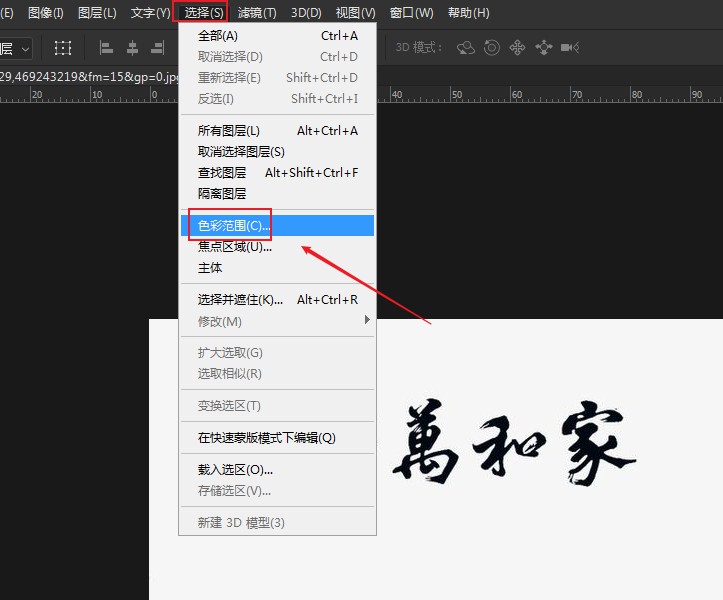Select the 3D zoom camera icon

point(570,47)
